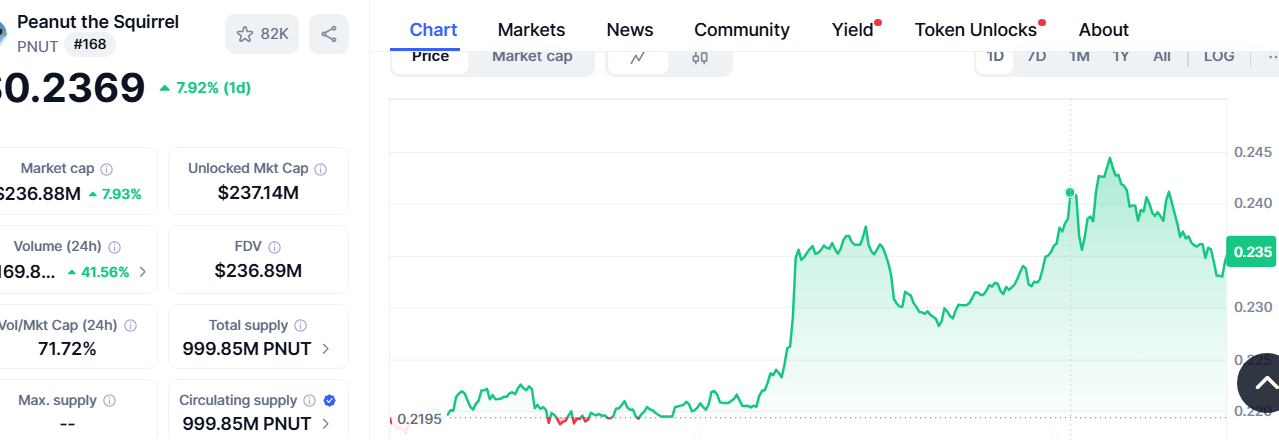Click the PNUT ticker symbol text
Image resolution: width=1279 pixels, height=440 pixels.
coord(38,46)
